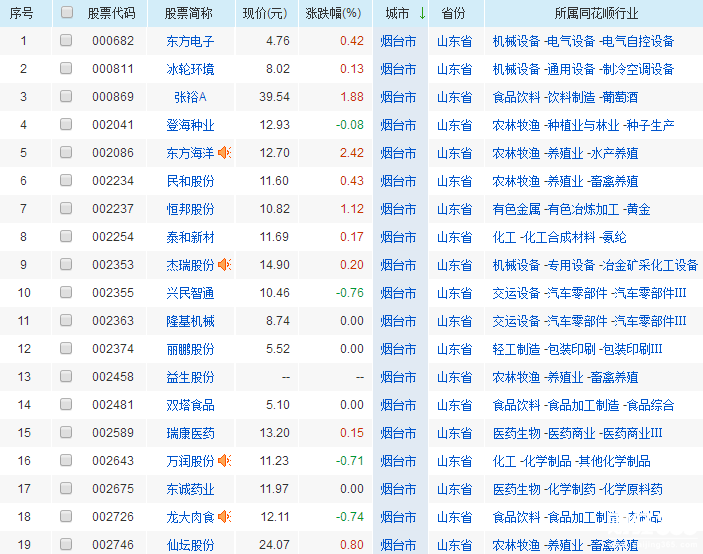Open industry link 制冷空调设备 for 冰轮环境
The height and width of the screenshot is (554, 703).
pyautogui.click(x=638, y=69)
